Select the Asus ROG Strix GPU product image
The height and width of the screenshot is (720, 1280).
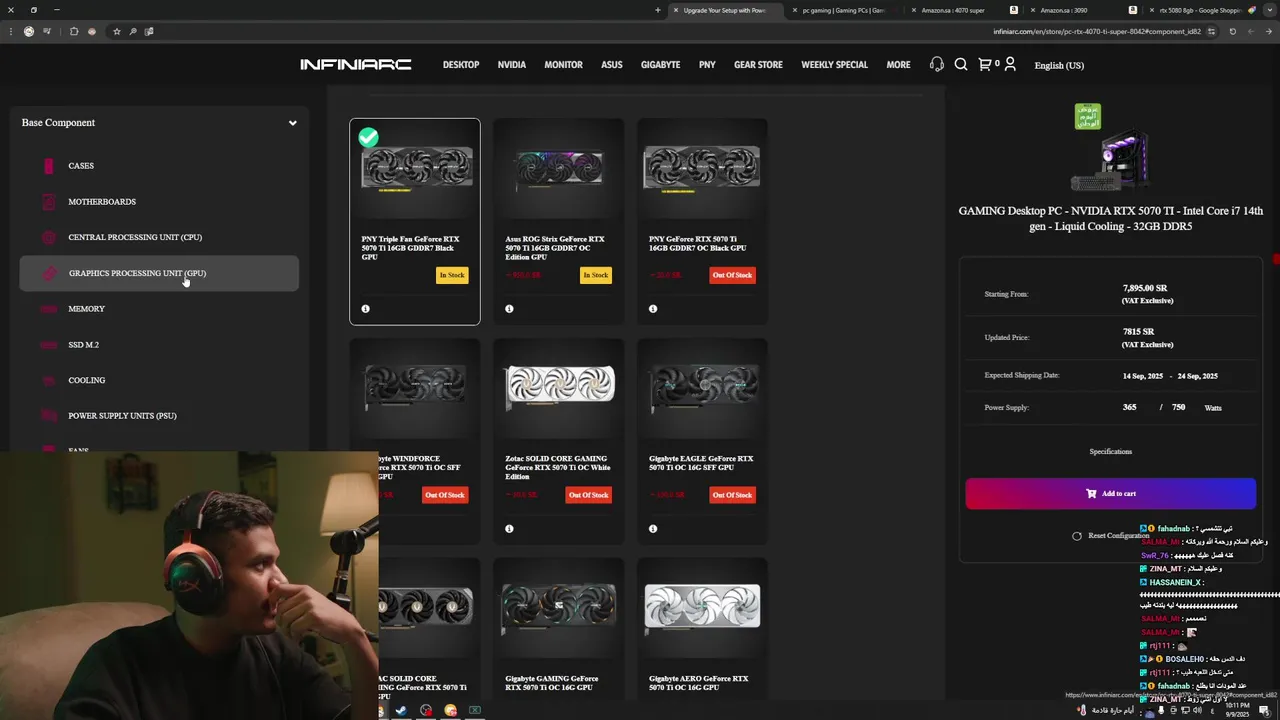pyautogui.click(x=559, y=168)
